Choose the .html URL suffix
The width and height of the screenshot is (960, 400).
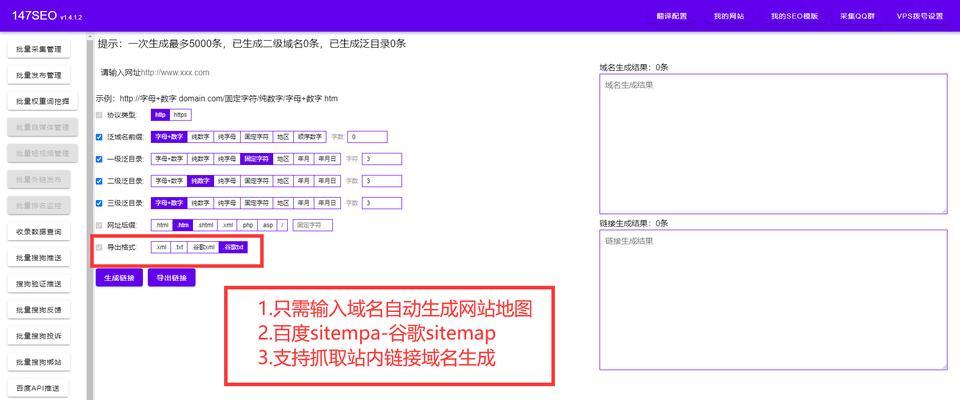[162, 225]
